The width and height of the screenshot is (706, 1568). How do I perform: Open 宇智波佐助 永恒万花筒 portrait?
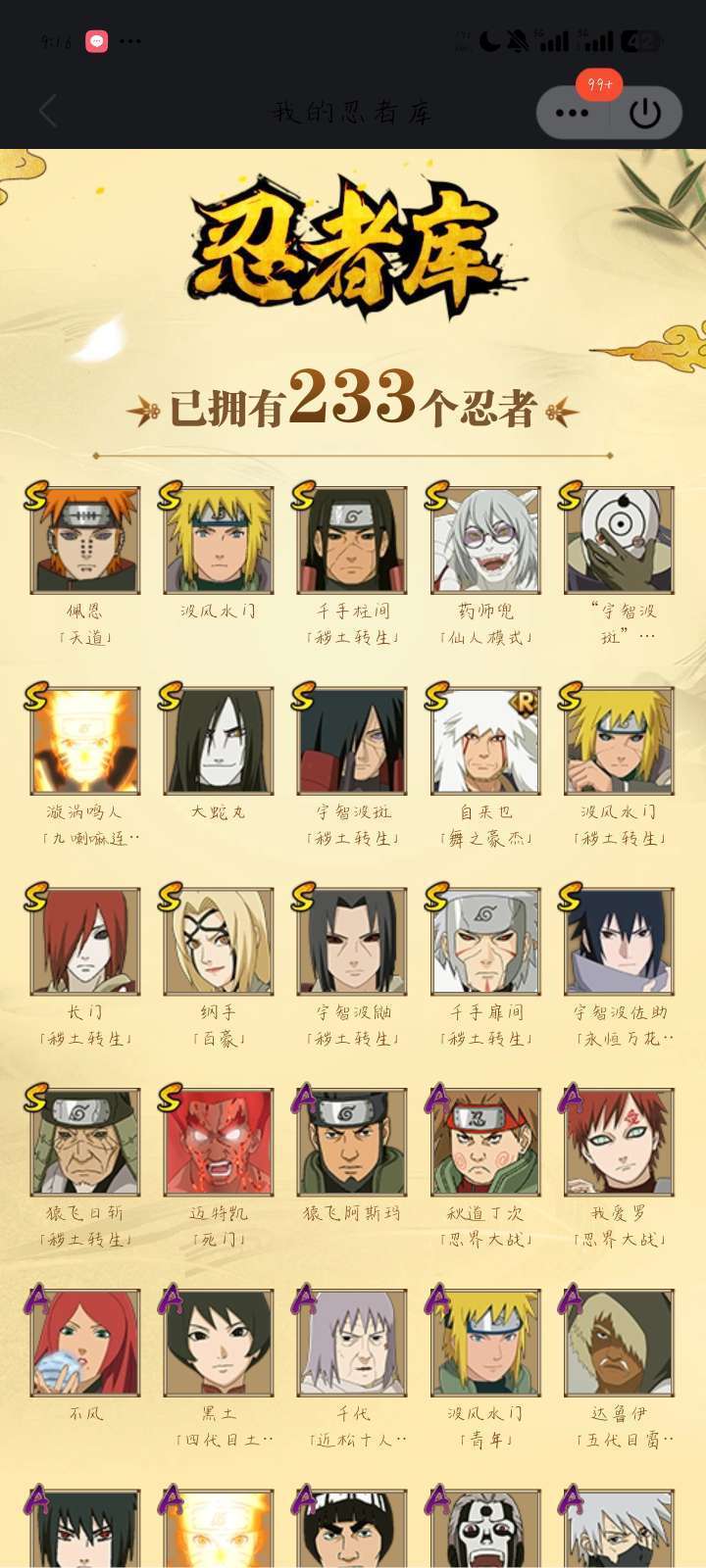pyautogui.click(x=619, y=942)
